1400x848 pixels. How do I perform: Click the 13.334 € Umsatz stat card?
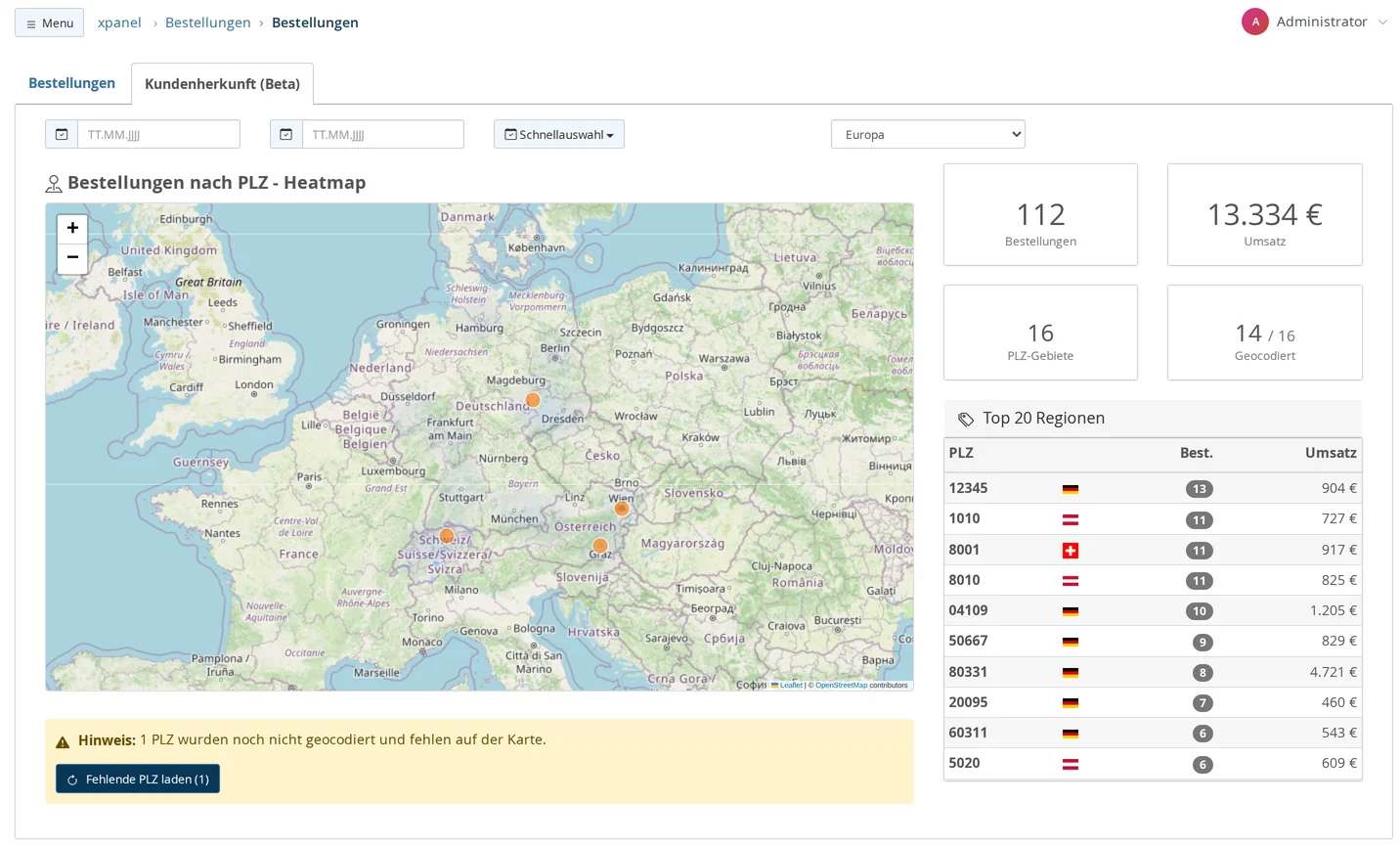pos(1265,214)
